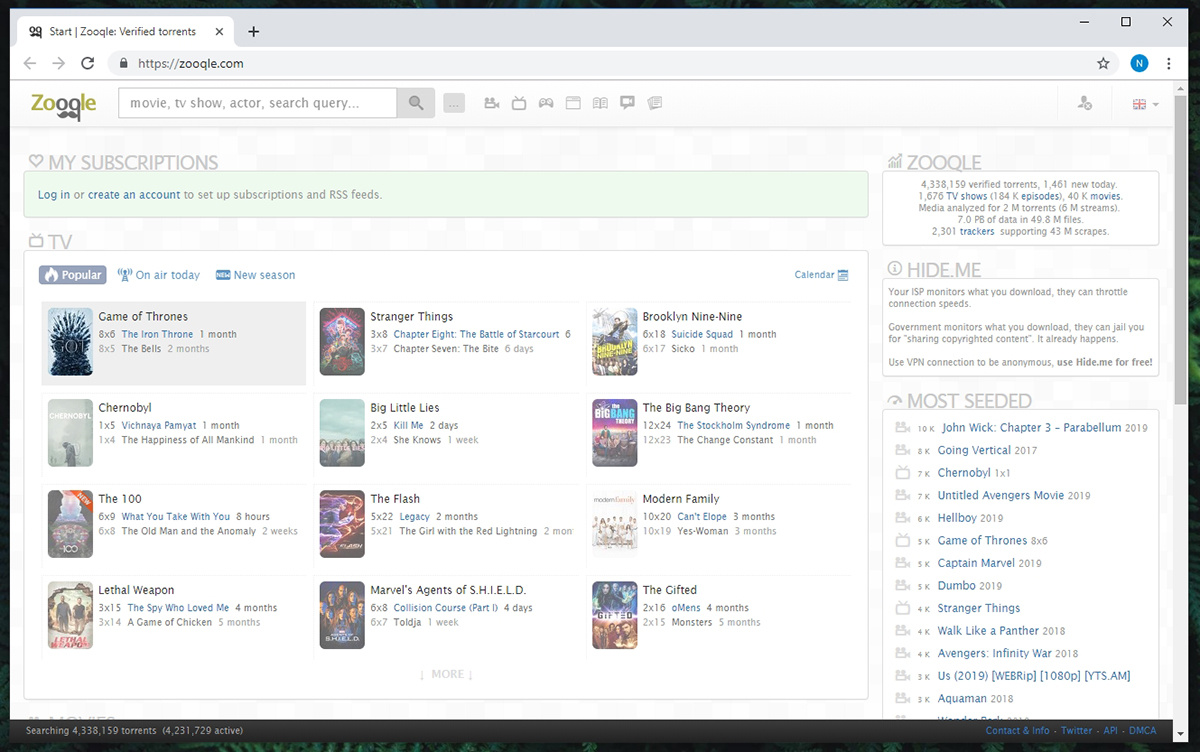Click The Flash poster thumbnail
Viewport: 1200px width, 752px height.
tap(342, 524)
